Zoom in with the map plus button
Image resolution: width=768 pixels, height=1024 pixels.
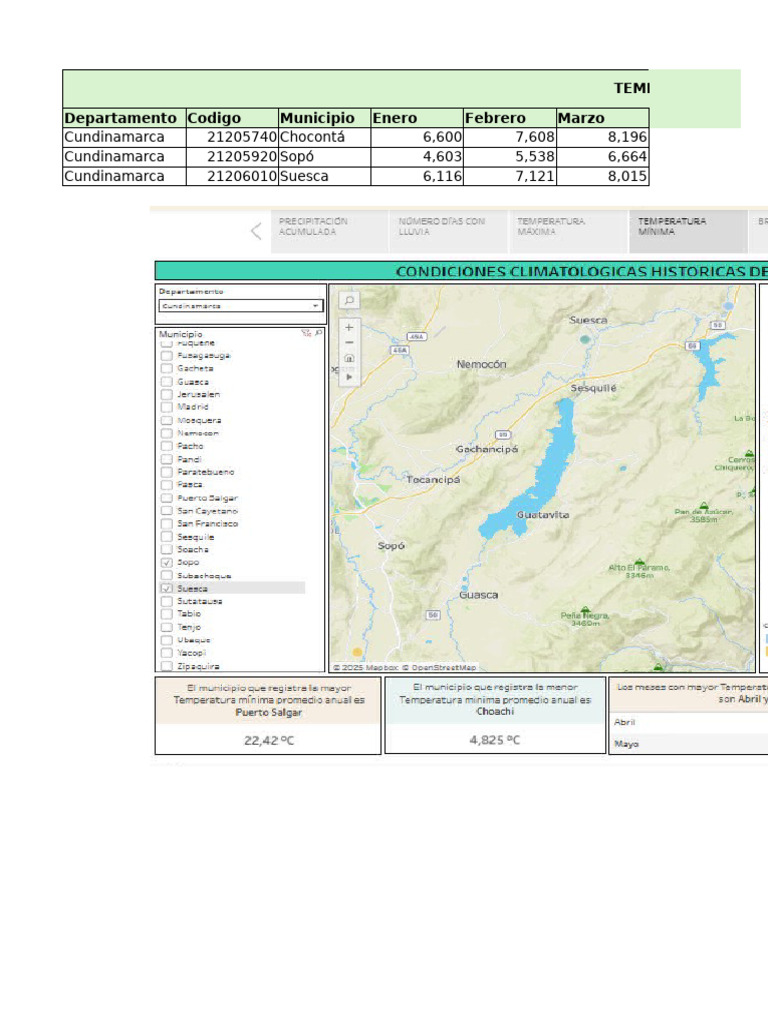349,327
